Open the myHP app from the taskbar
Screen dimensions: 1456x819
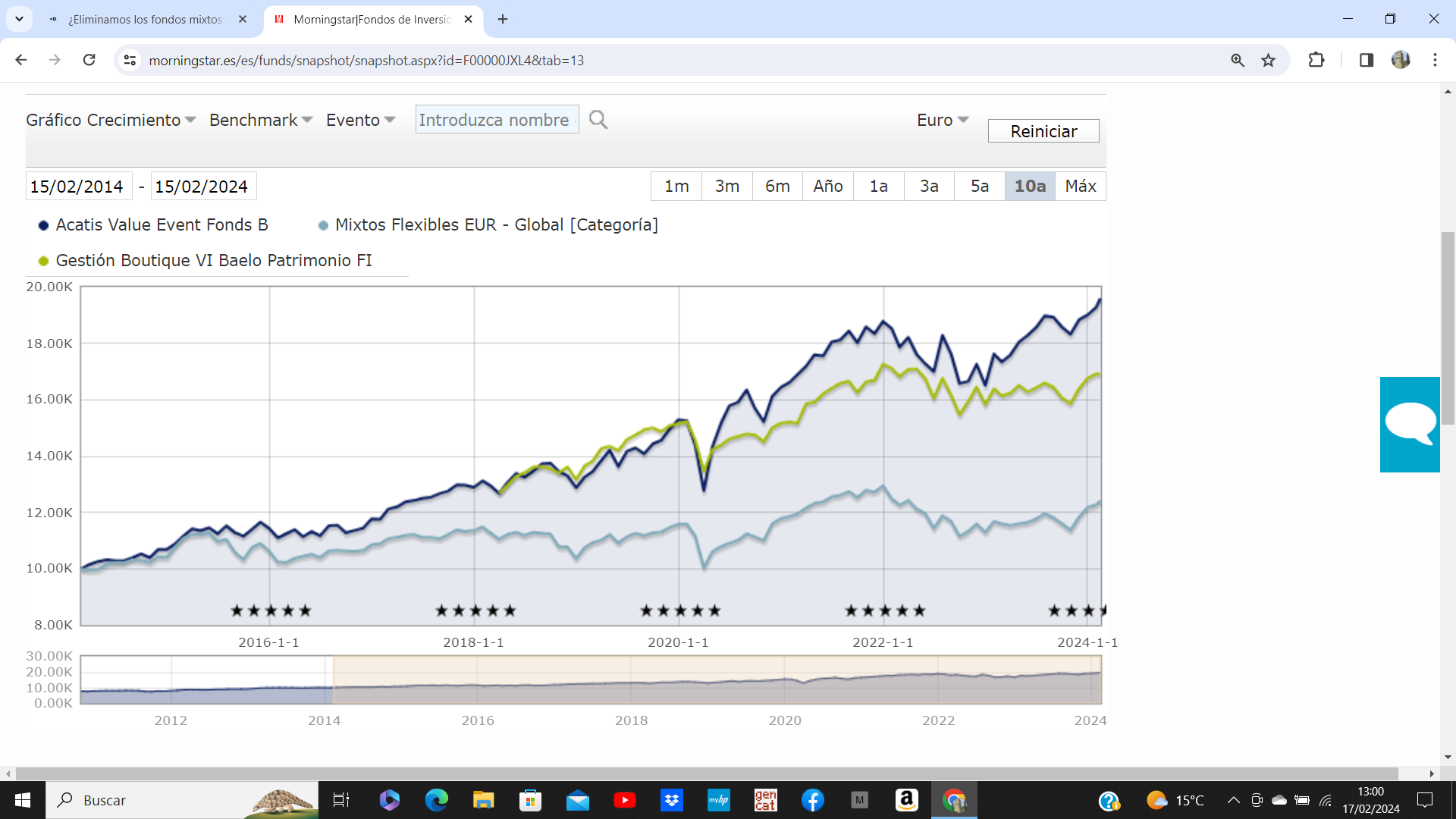click(719, 800)
